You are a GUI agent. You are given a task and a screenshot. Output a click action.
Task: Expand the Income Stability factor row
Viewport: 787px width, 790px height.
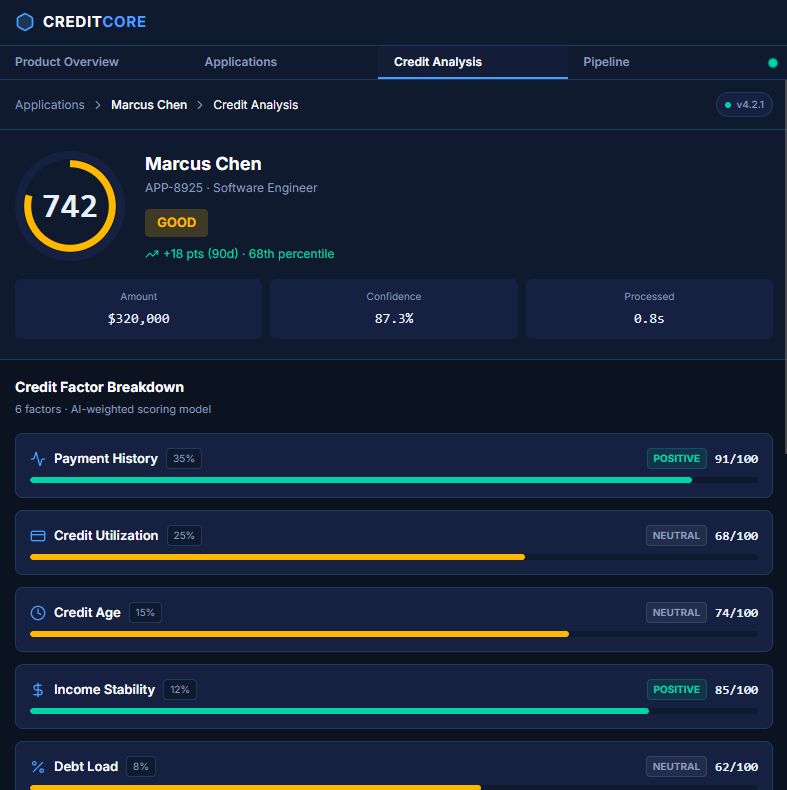[393, 690]
